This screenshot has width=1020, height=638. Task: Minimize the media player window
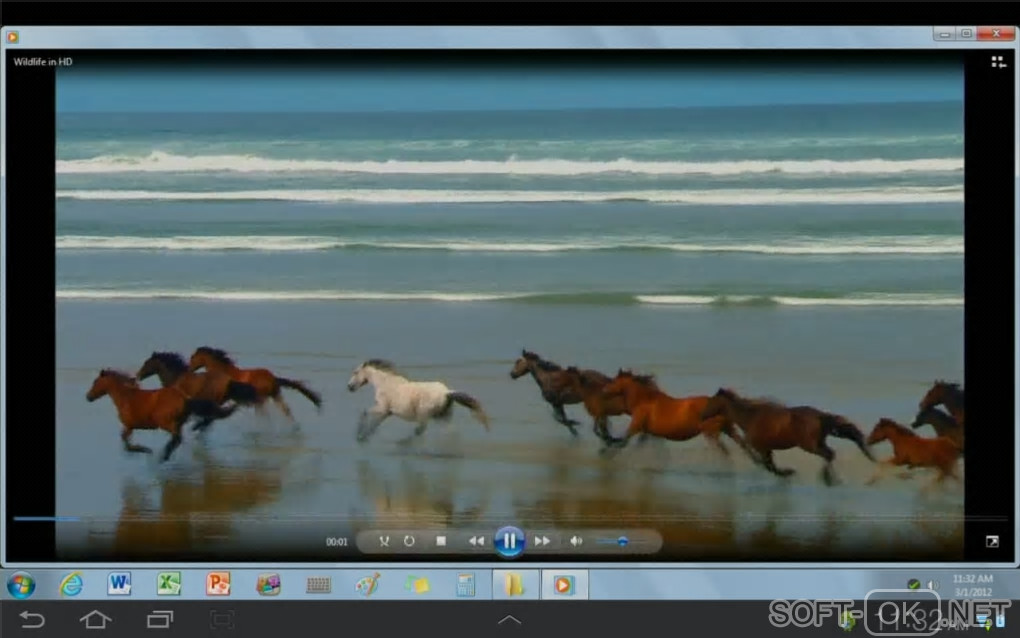(x=945, y=33)
